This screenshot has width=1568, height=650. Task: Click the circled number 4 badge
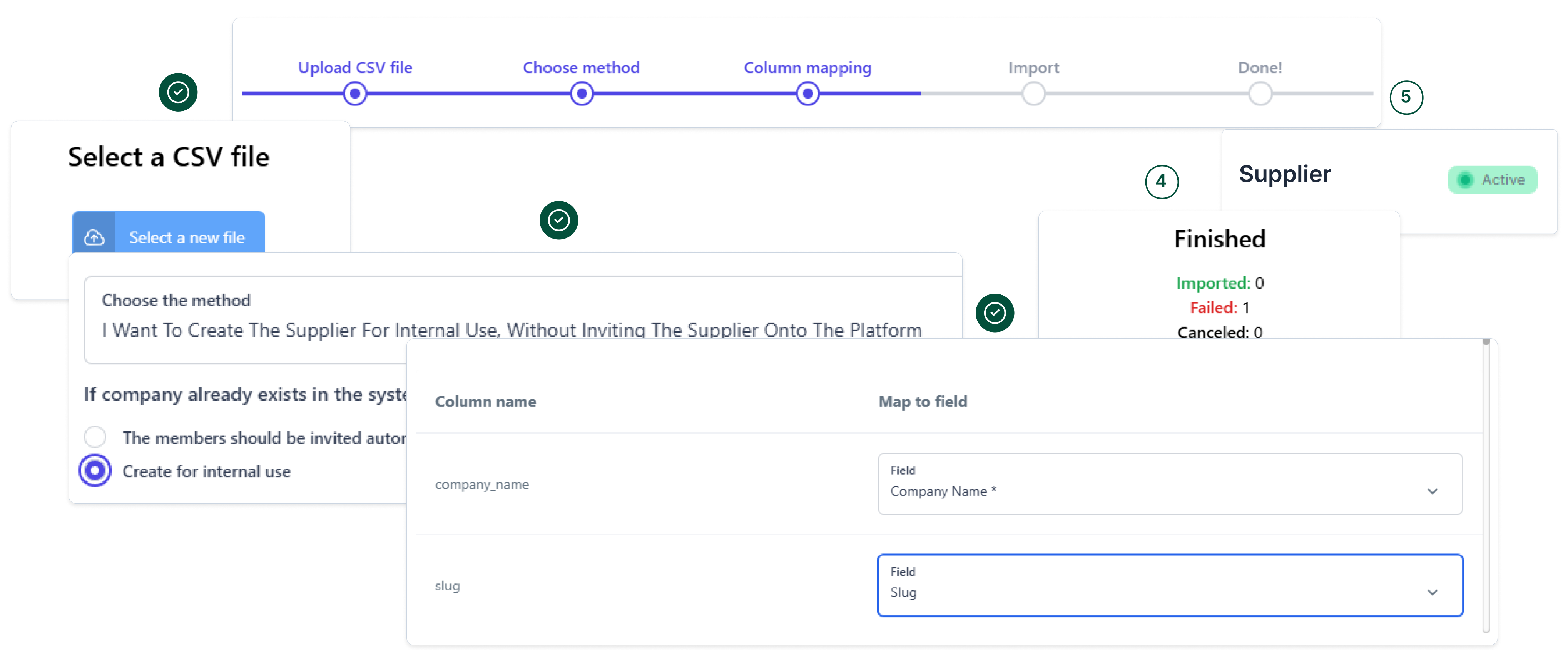click(x=1162, y=181)
